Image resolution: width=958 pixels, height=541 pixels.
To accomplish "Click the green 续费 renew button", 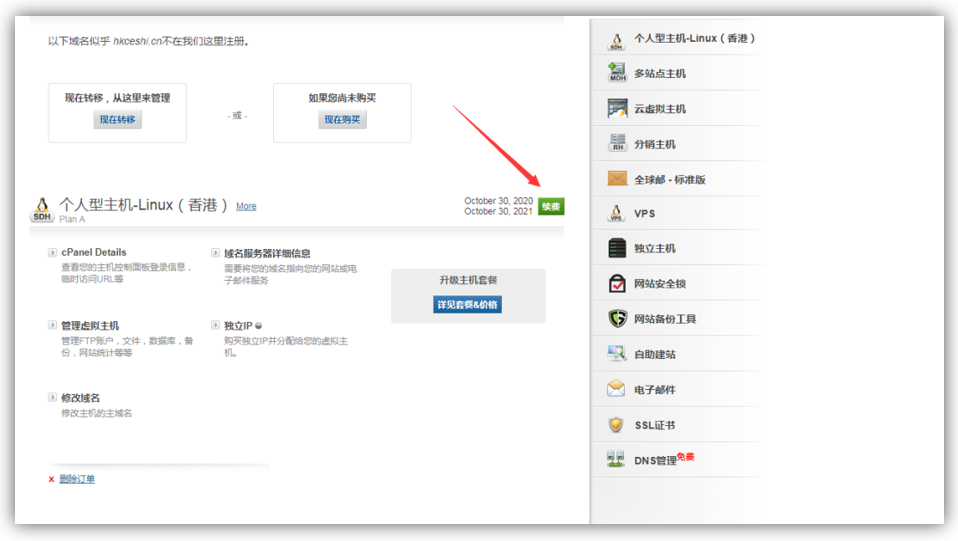I will [551, 207].
